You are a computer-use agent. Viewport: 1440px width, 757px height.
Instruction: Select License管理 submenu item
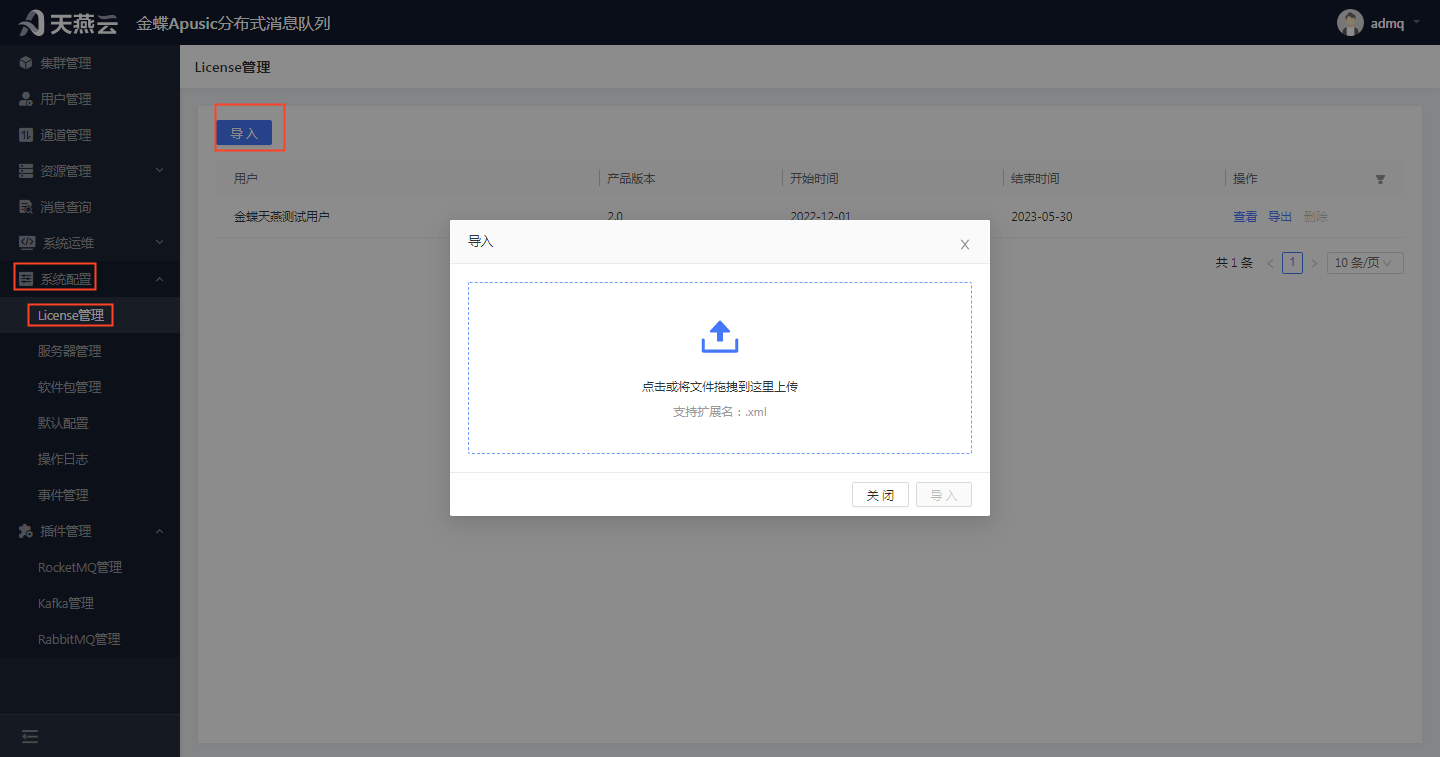[90, 315]
